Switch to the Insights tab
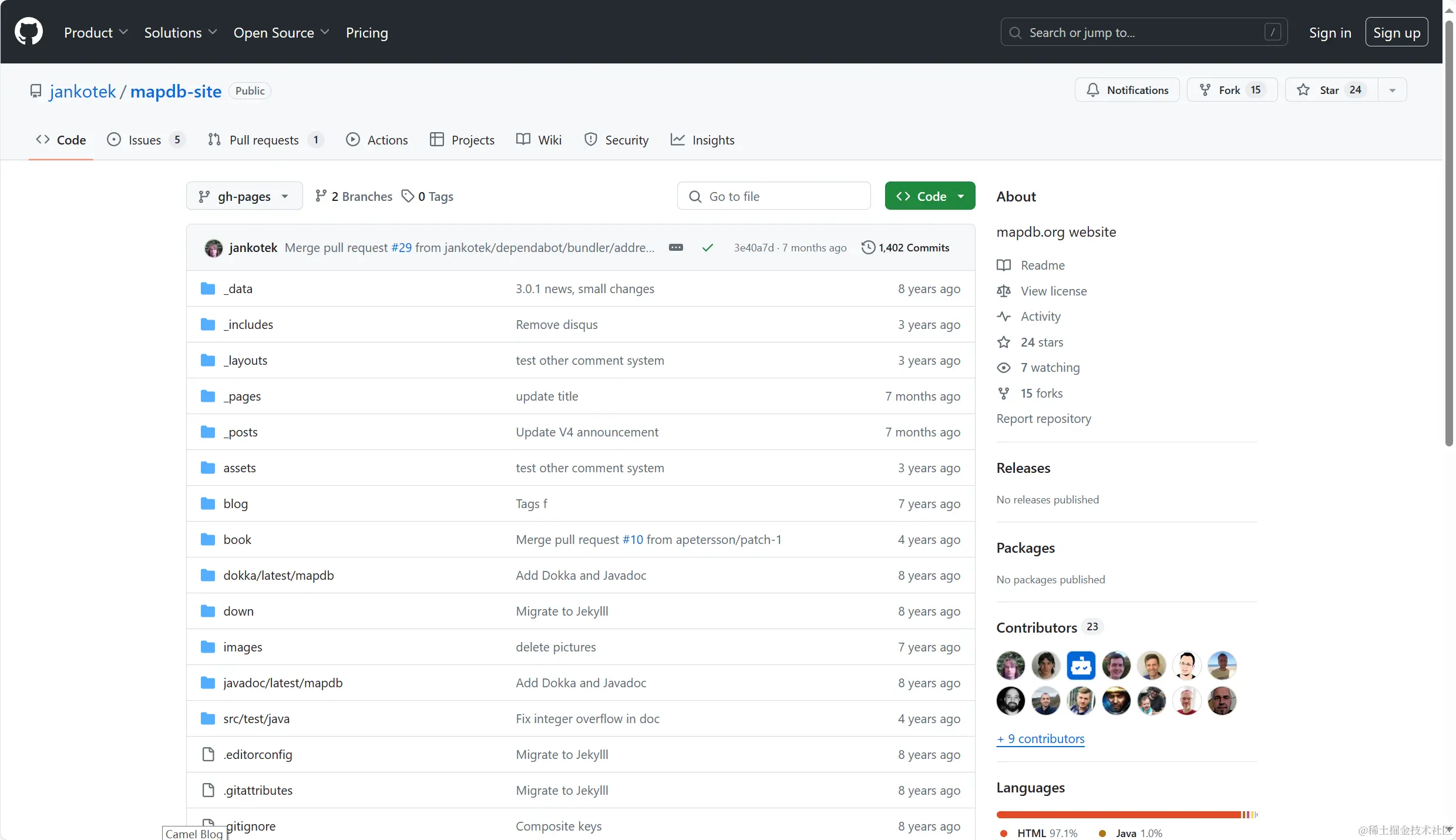 coord(702,140)
